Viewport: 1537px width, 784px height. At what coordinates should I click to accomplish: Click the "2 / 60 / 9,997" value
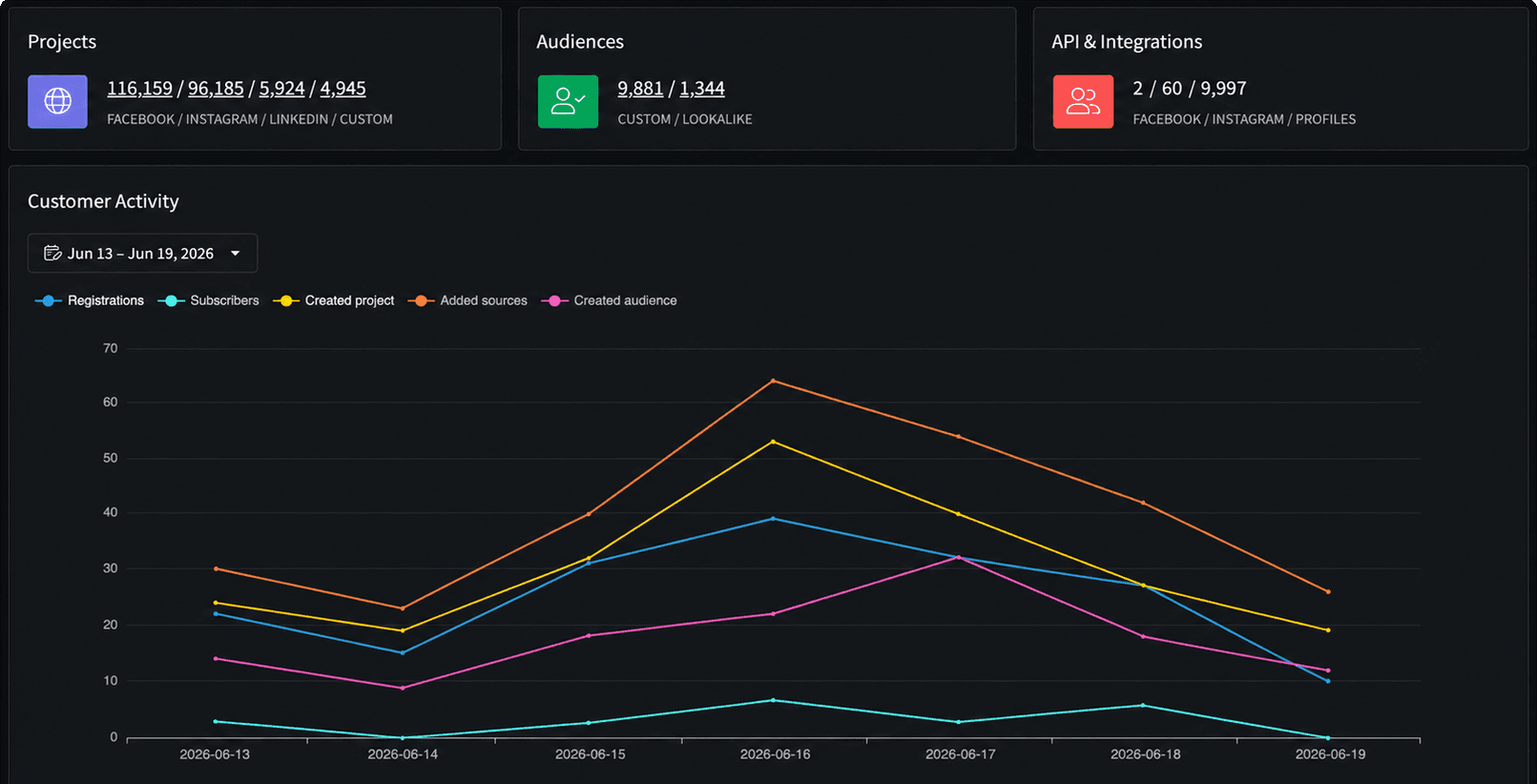pos(1190,89)
